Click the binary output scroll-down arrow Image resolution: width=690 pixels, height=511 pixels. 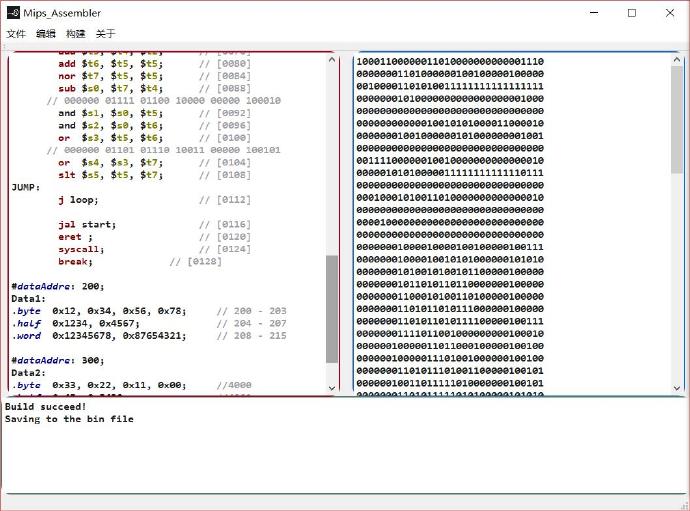pos(677,388)
